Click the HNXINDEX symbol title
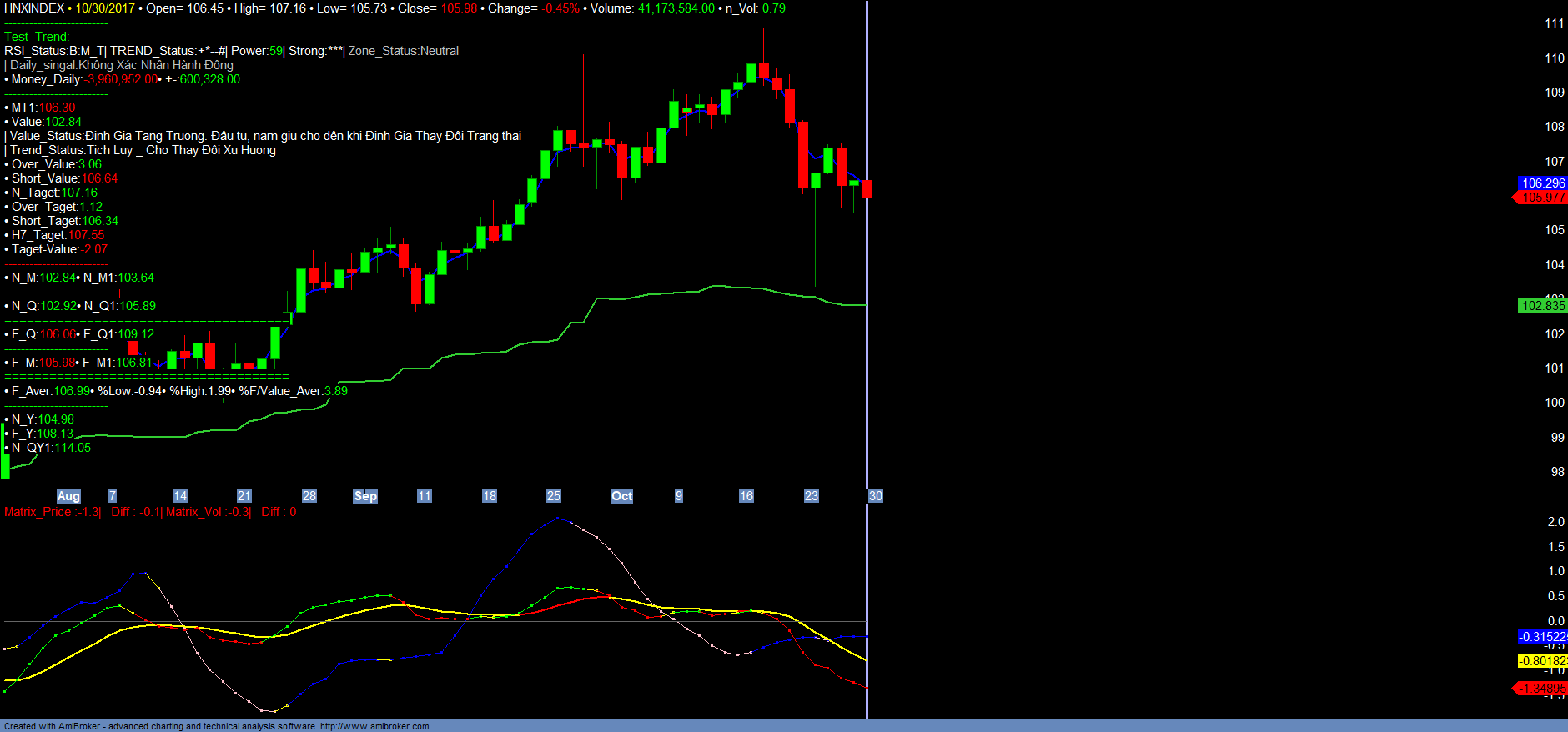1568x732 pixels. click(x=34, y=8)
